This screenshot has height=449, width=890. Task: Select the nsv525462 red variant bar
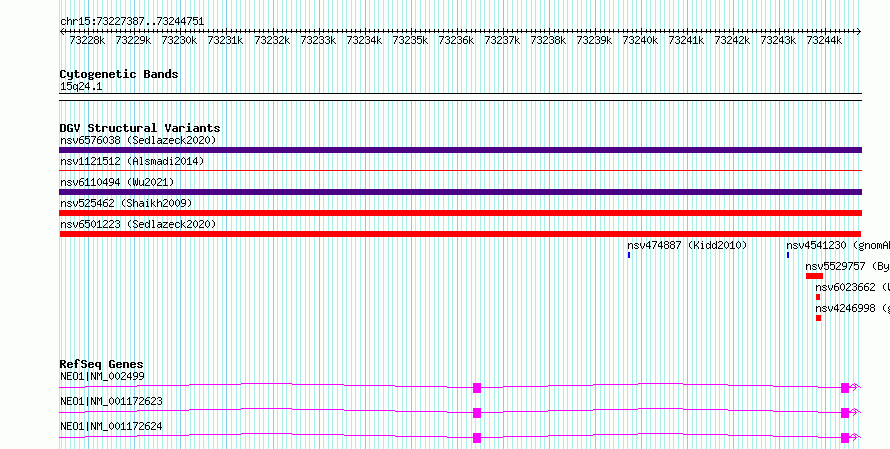click(x=460, y=213)
